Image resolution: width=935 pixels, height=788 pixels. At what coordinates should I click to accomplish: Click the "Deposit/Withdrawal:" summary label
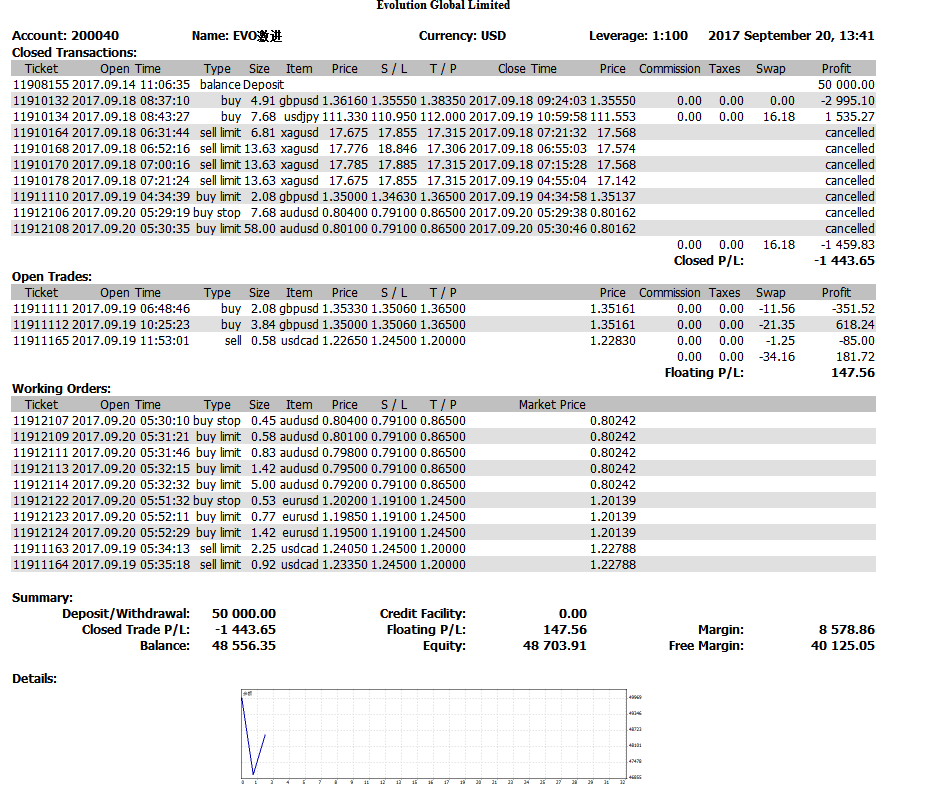126,614
